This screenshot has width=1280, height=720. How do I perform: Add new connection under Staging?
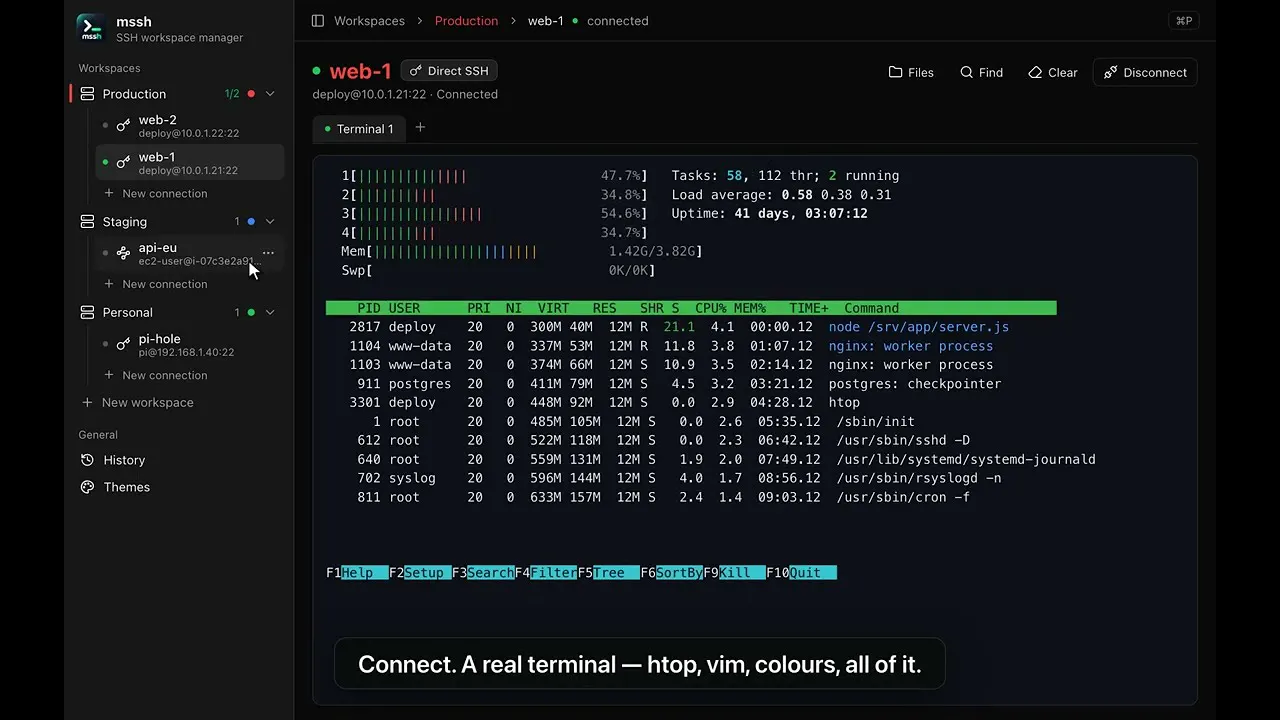click(155, 284)
